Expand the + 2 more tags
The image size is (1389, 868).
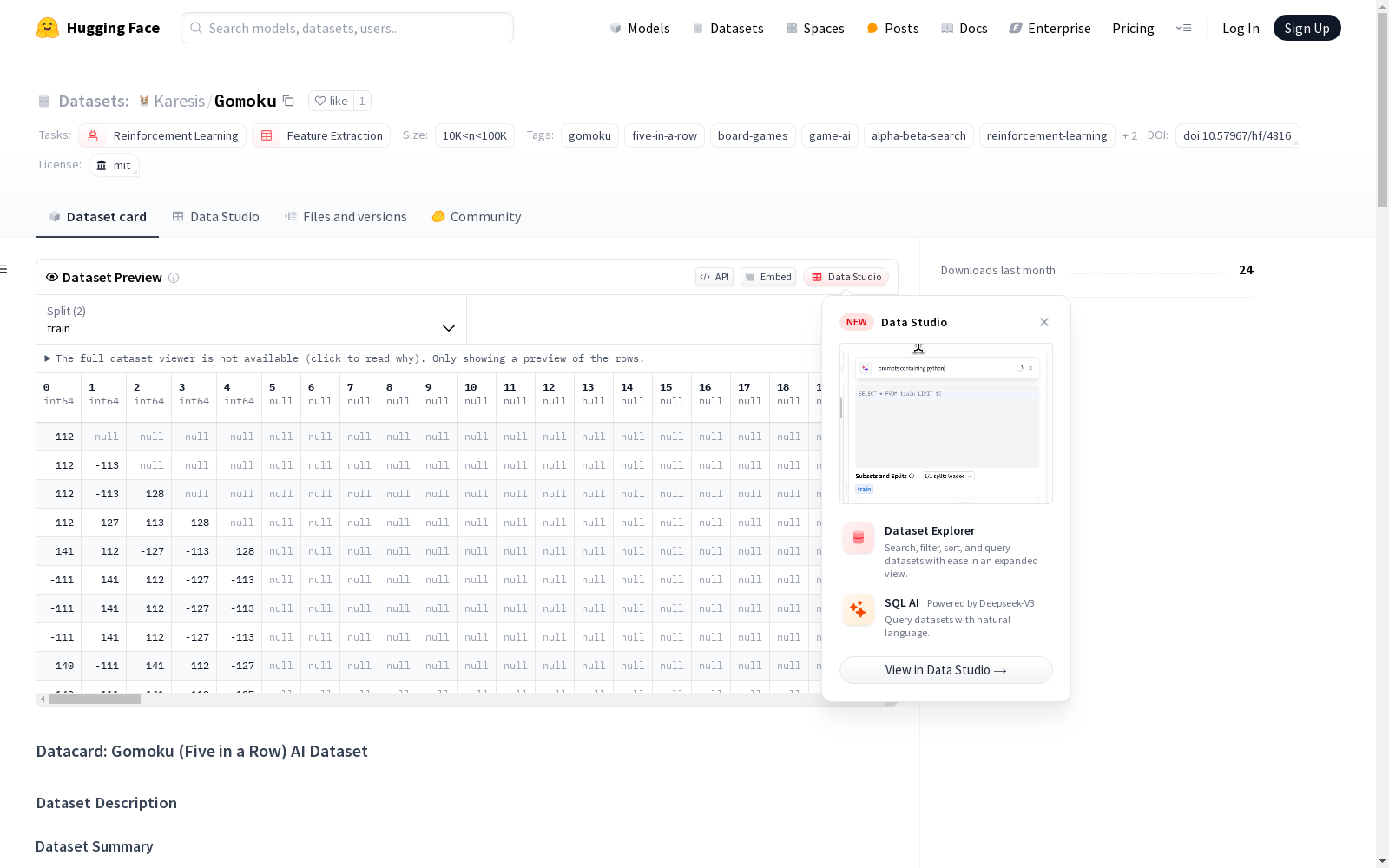(x=1129, y=135)
